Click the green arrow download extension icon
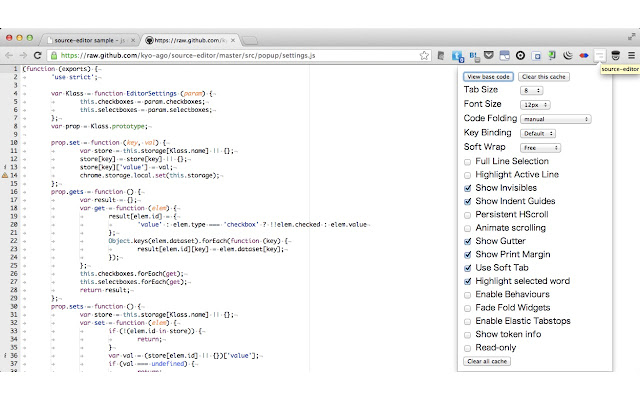The height and width of the screenshot is (400, 640). click(552, 55)
